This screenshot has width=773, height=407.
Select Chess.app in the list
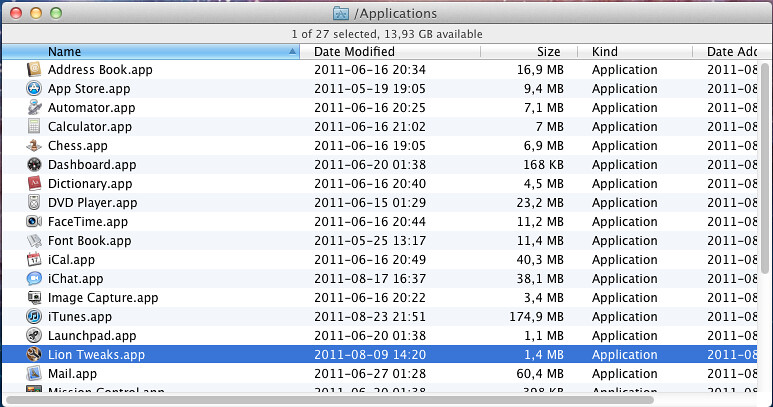click(77, 146)
